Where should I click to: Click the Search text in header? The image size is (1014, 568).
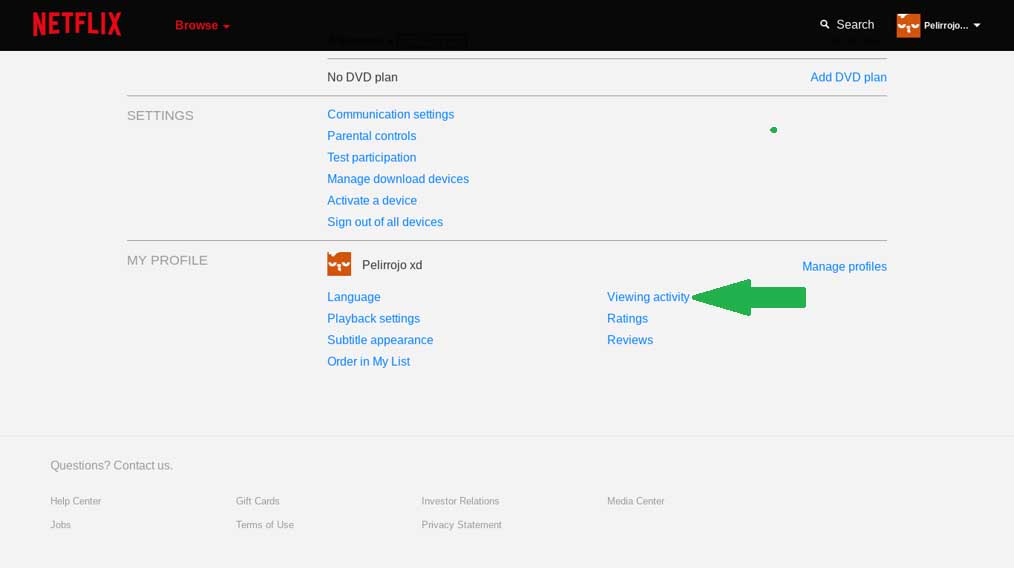click(x=855, y=25)
